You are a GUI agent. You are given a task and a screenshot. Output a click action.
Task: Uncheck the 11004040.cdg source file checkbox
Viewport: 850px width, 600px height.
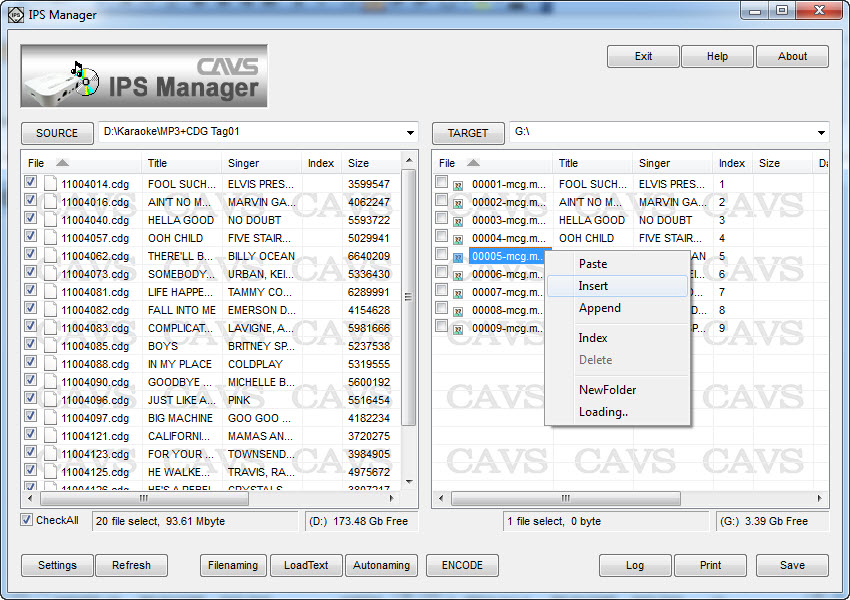30,219
